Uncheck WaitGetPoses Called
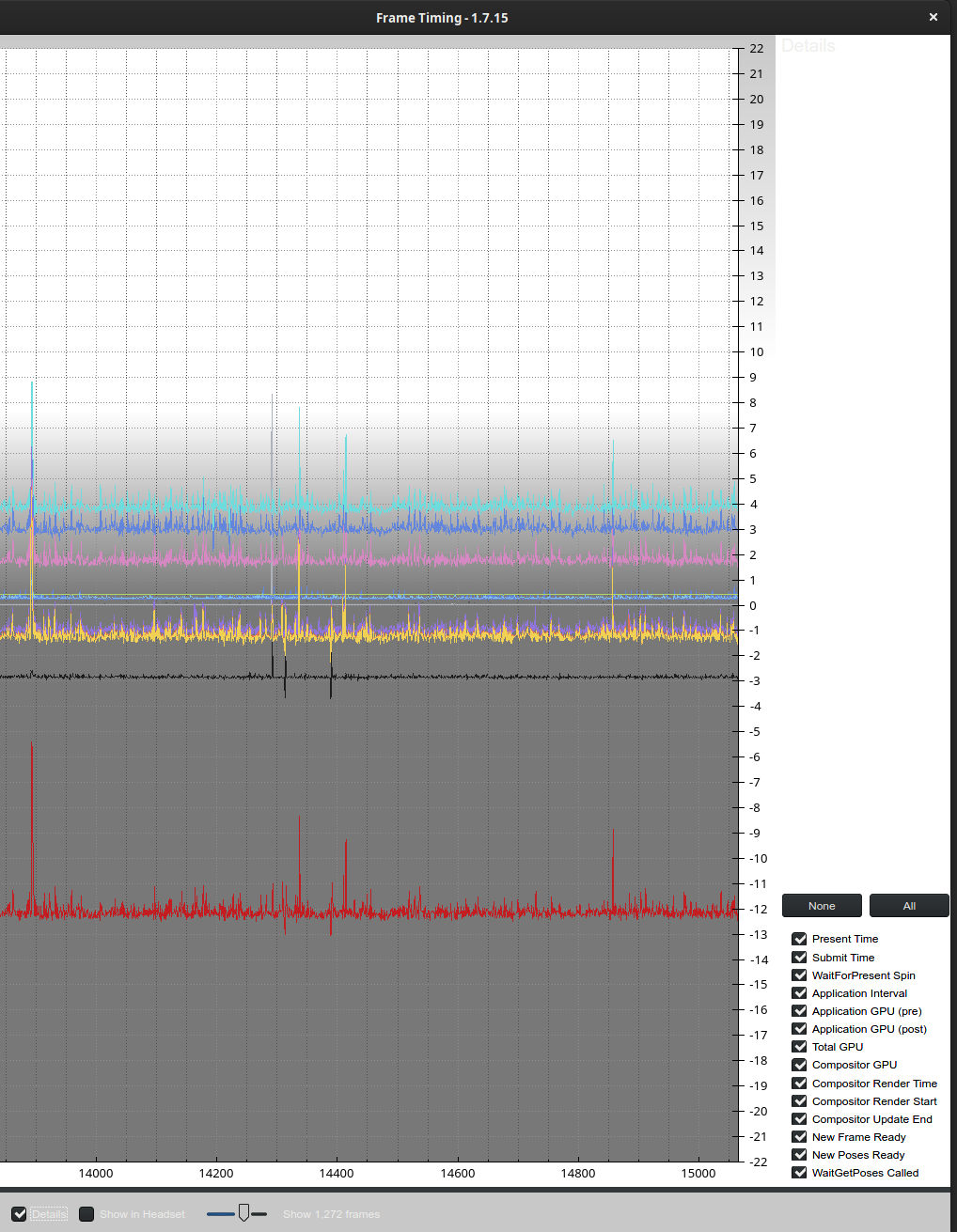Screen dimensions: 957x1232 click(799, 1172)
